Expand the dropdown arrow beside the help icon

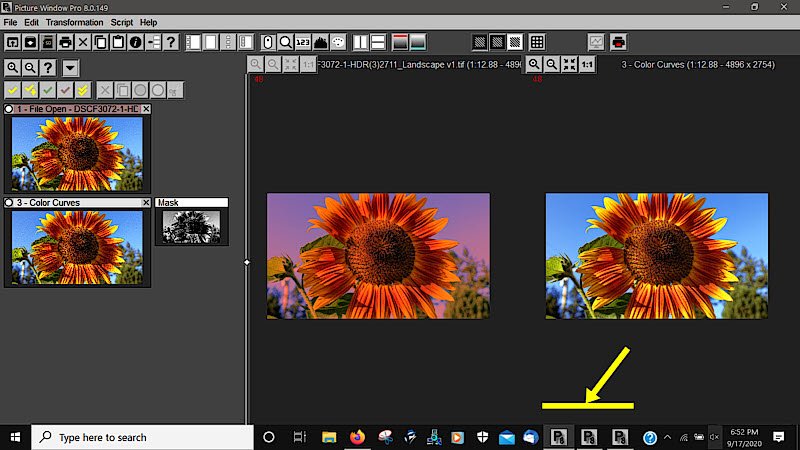coord(70,68)
